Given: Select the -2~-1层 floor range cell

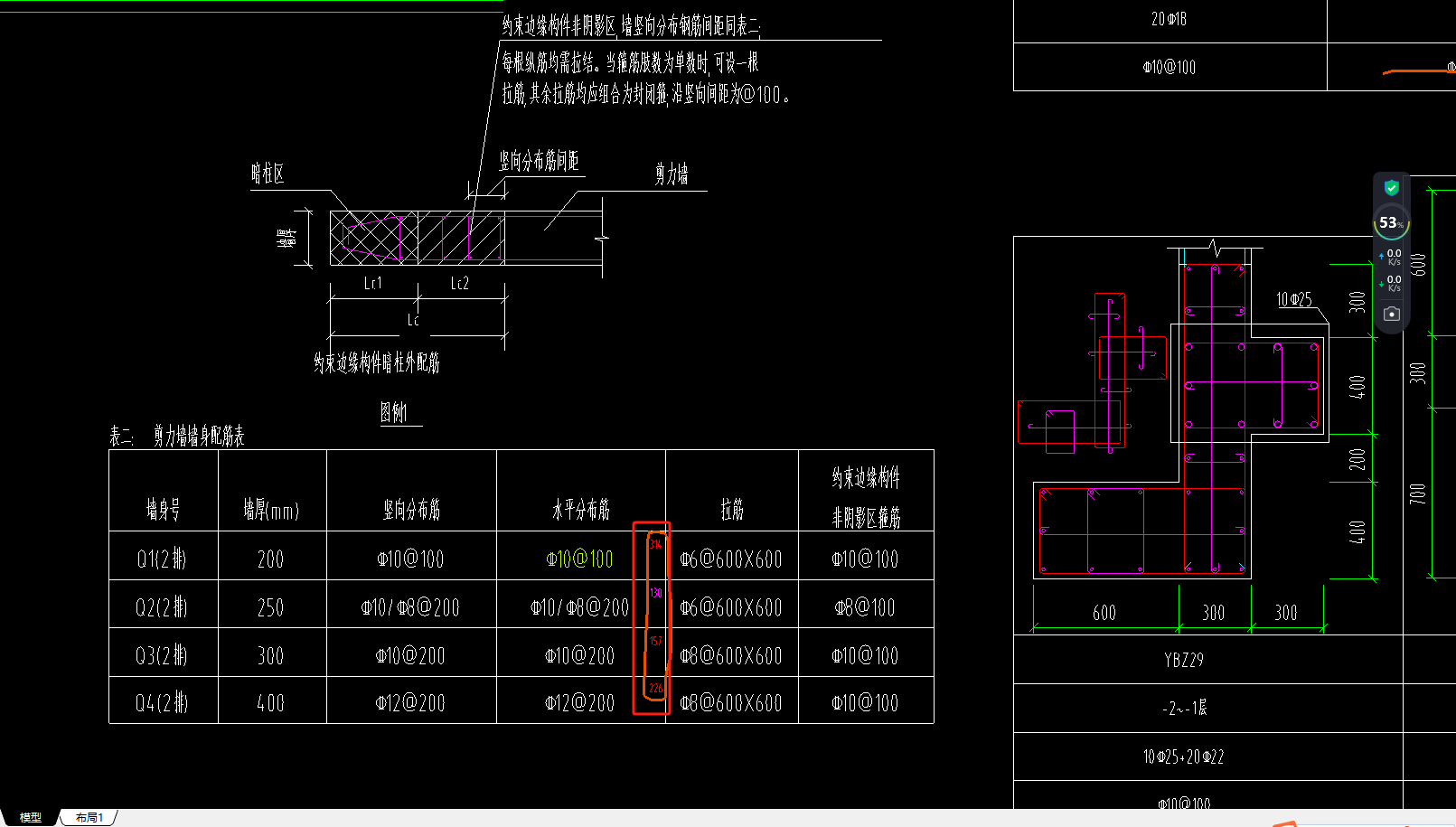Looking at the screenshot, I should (x=1185, y=708).
